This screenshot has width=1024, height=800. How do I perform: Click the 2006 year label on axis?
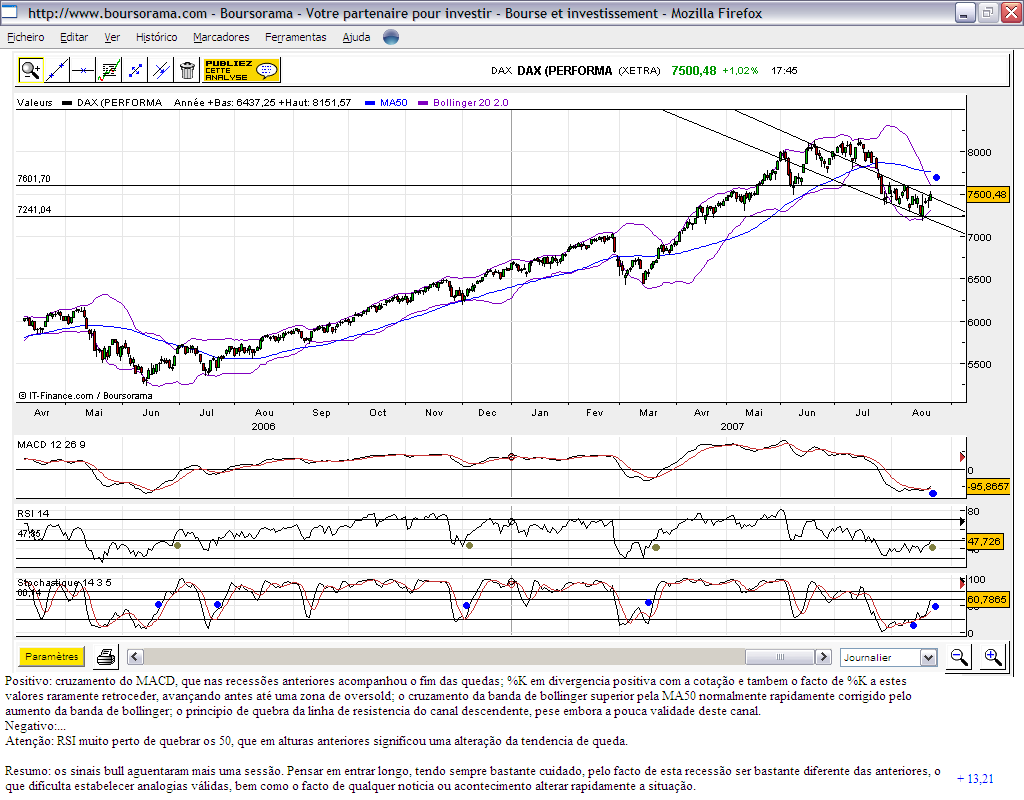tap(263, 426)
